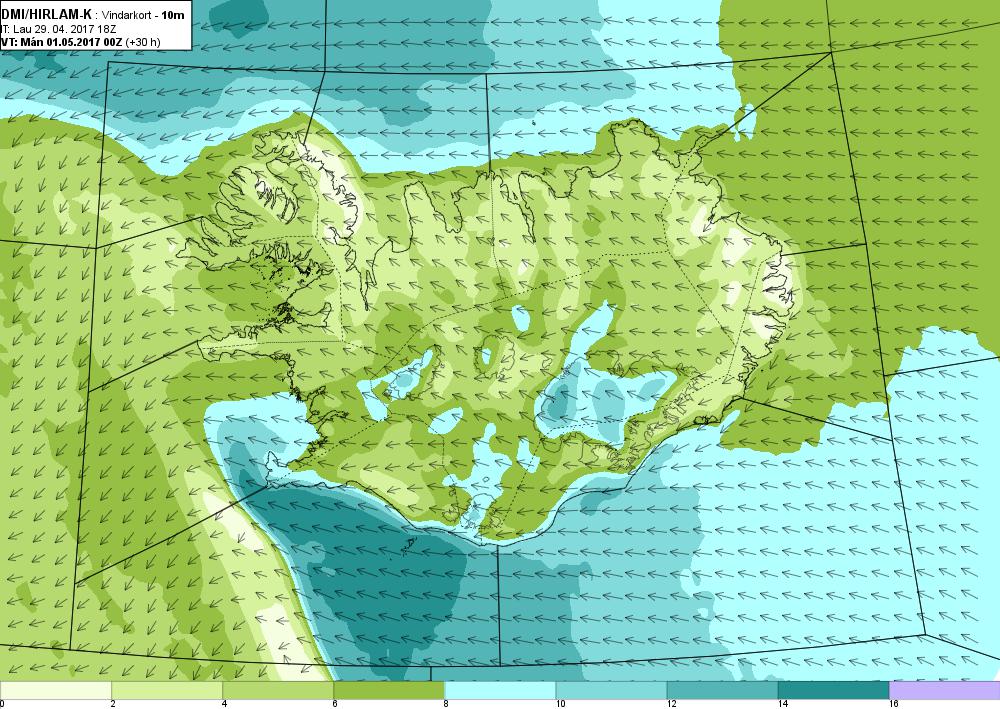This screenshot has width=1000, height=709.
Task: Click the small Grímsey island dot north of Iceland
Action: coord(533,122)
